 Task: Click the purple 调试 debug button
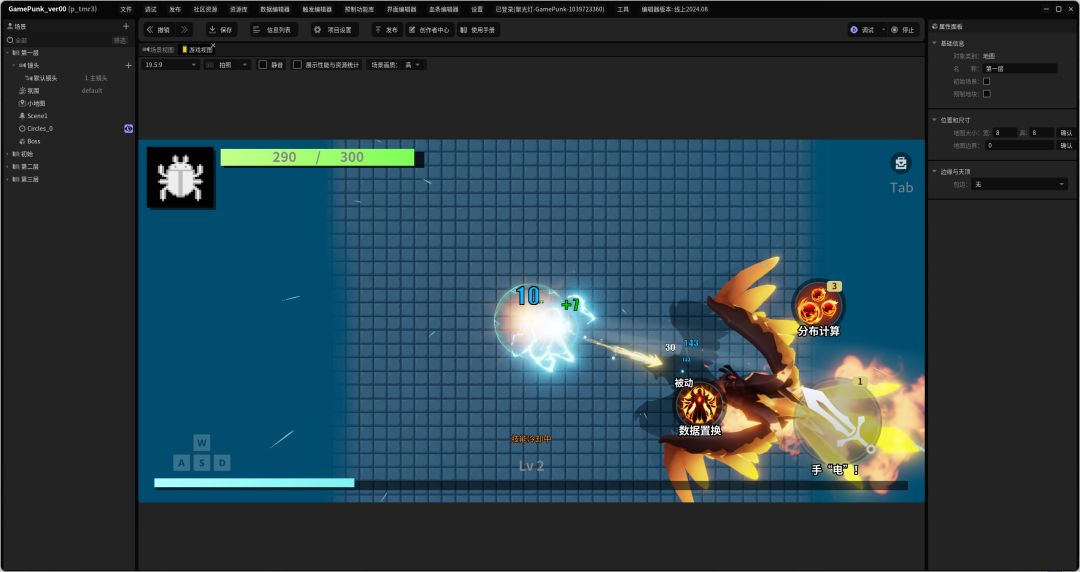pyautogui.click(x=861, y=30)
